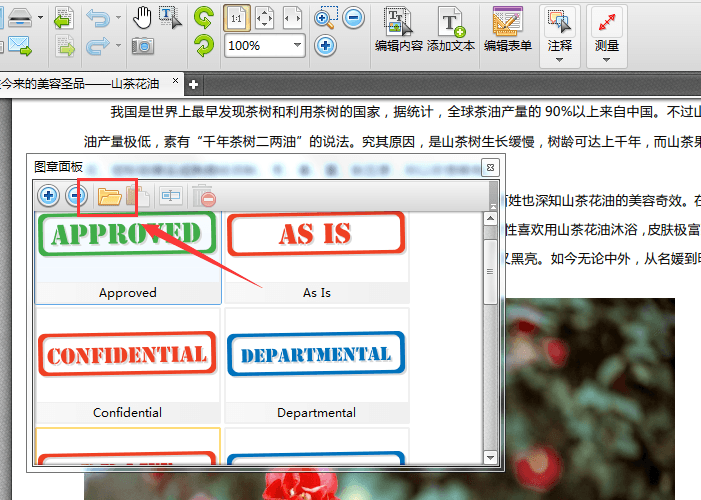Click the fit width icon
The height and width of the screenshot is (500, 701).
point(292,18)
